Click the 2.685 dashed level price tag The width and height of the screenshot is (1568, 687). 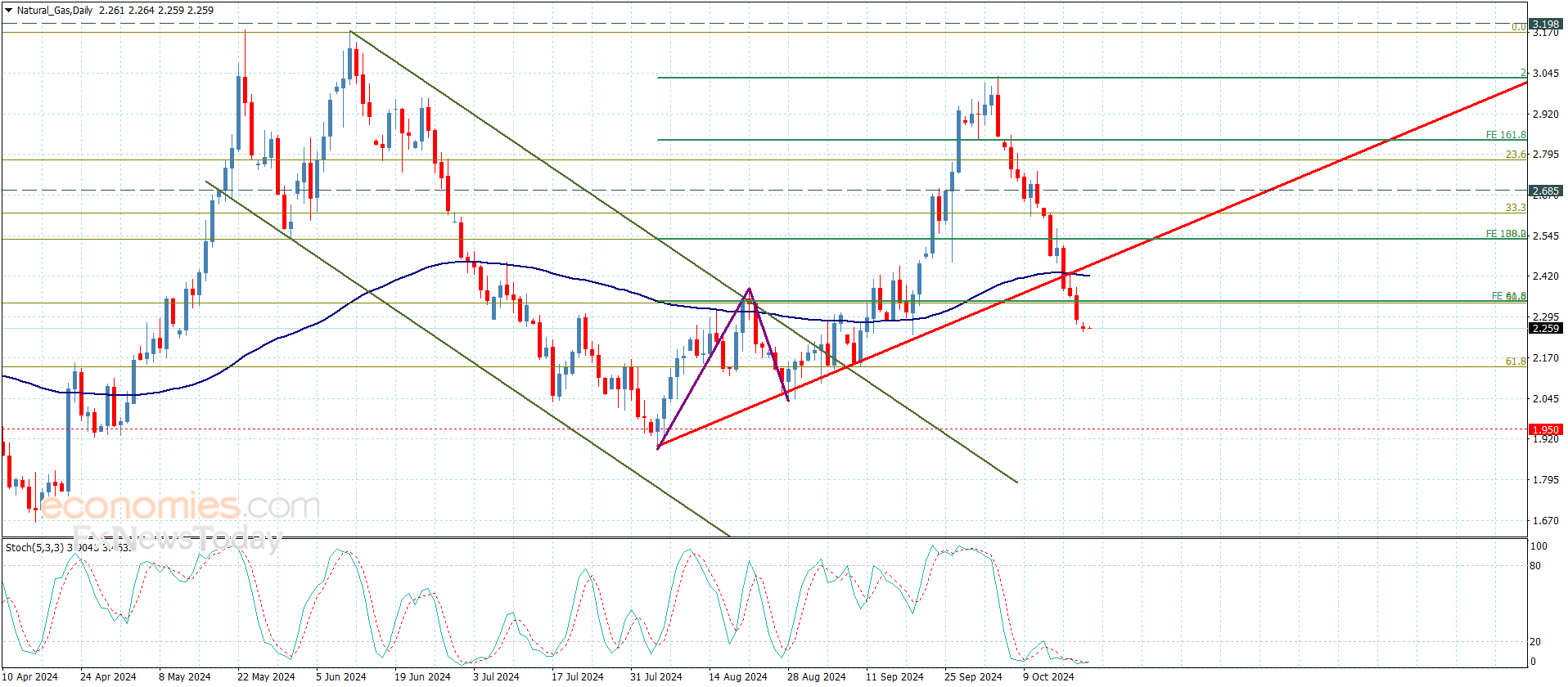pyautogui.click(x=1546, y=191)
